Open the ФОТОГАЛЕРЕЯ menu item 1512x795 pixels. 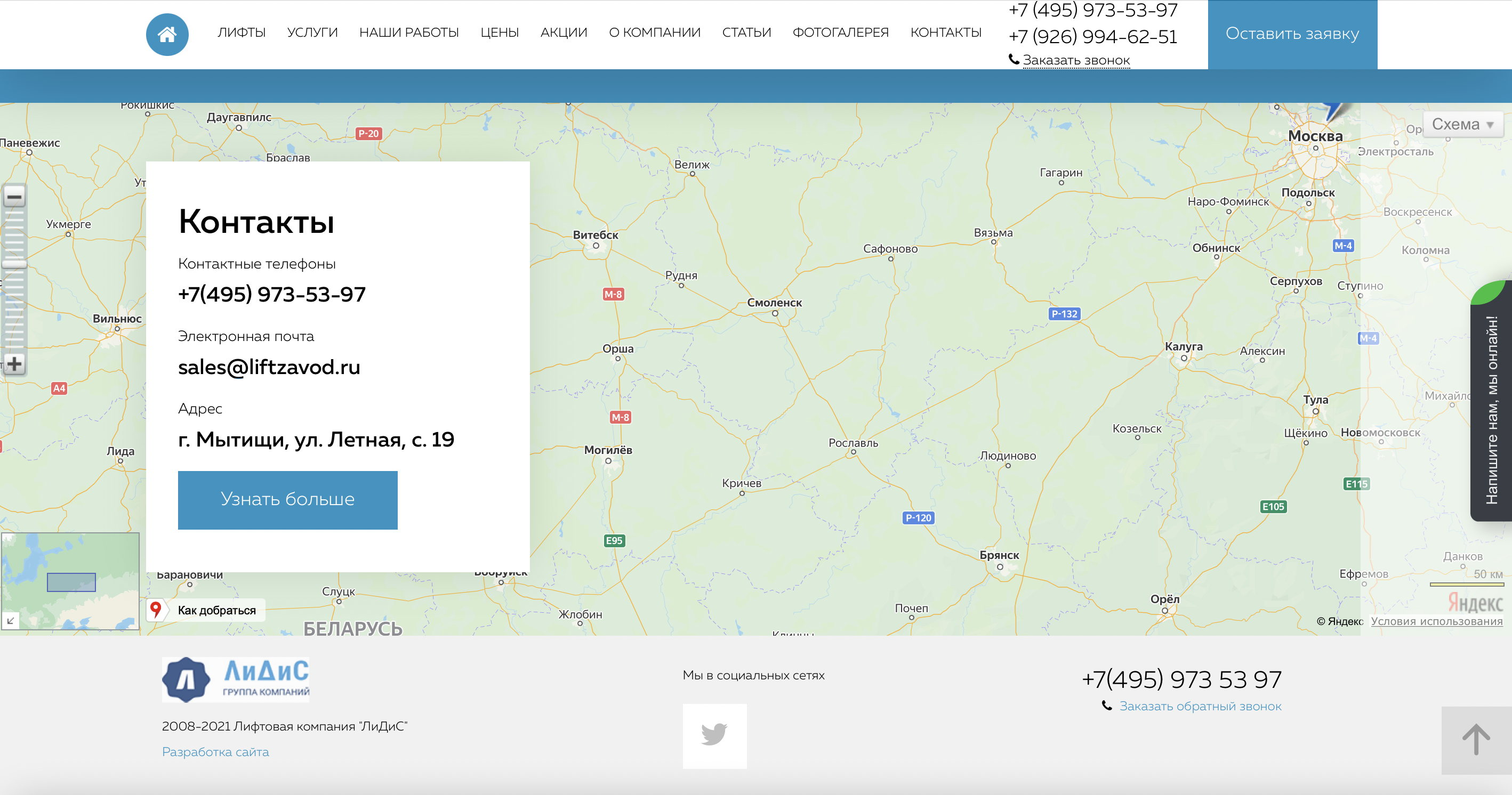(841, 33)
